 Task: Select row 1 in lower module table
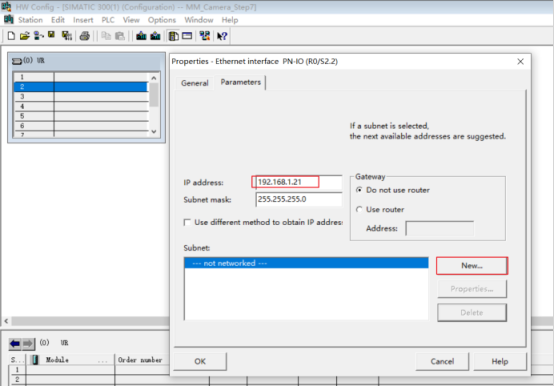pyautogui.click(x=88, y=370)
